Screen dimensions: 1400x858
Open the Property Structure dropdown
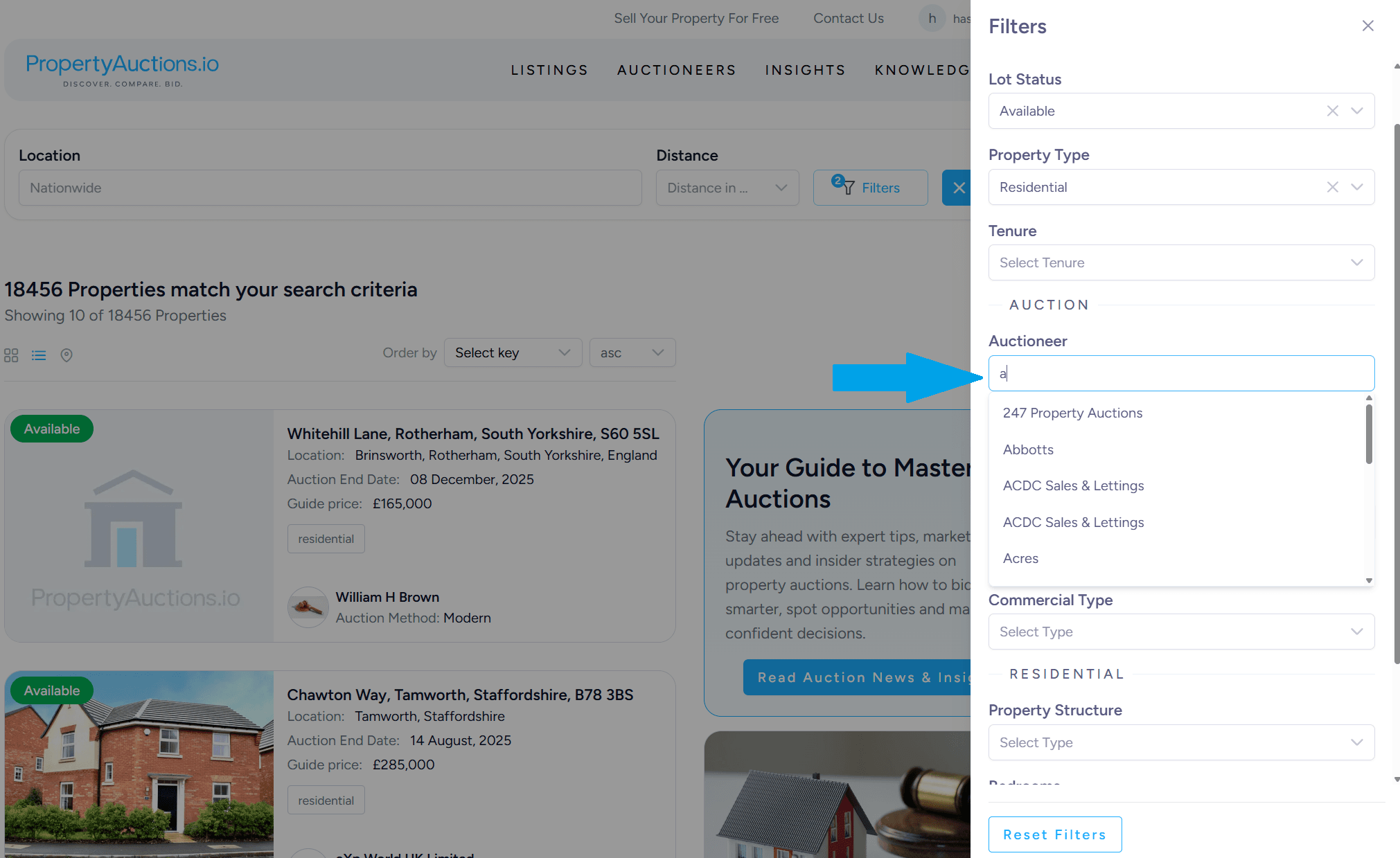tap(1181, 742)
